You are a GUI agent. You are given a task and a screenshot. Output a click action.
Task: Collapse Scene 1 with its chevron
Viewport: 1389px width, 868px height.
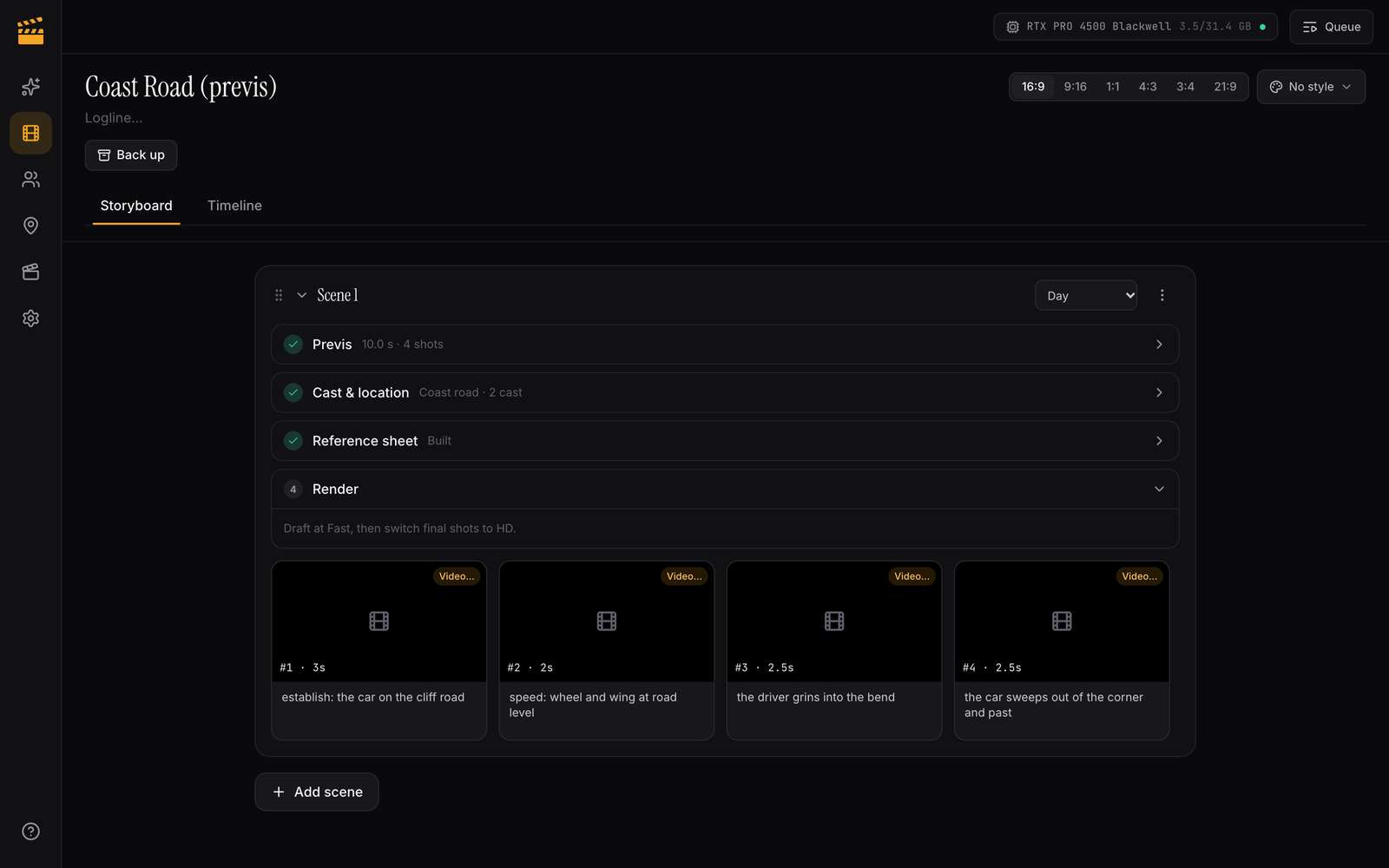302,295
